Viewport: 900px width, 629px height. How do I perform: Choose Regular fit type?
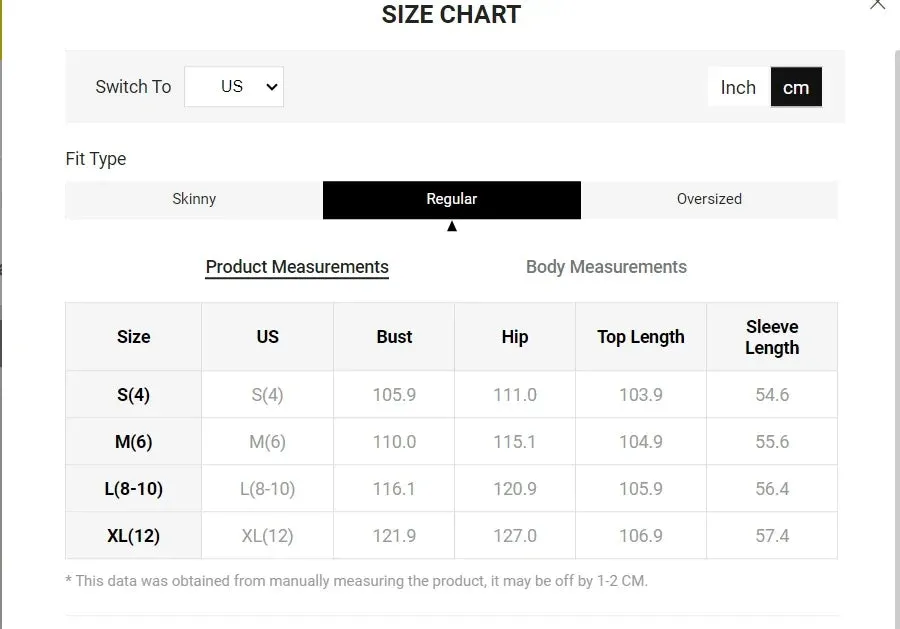[452, 199]
